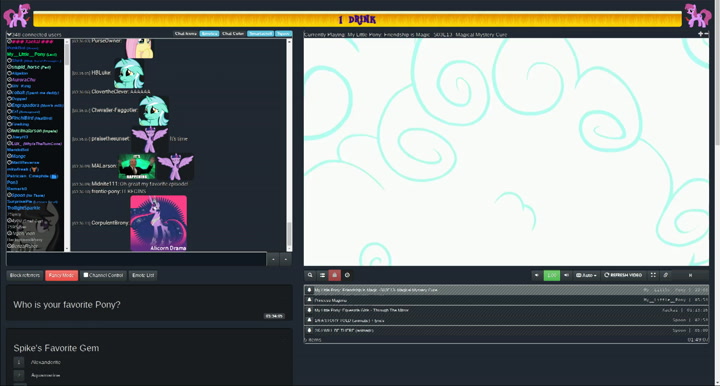Toggle the Smartscroll chat option

[260, 34]
